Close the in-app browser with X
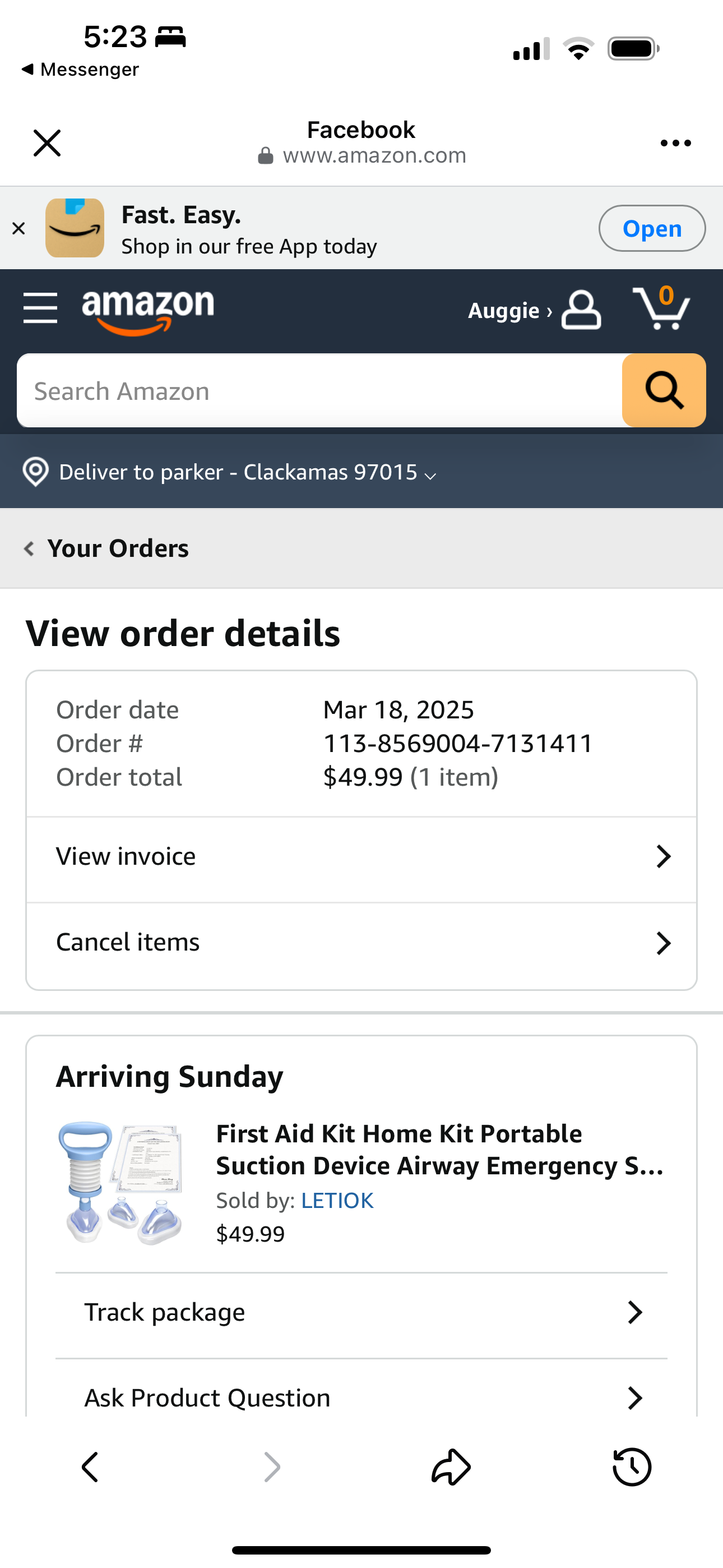Viewport: 723px width, 1568px height. click(47, 143)
